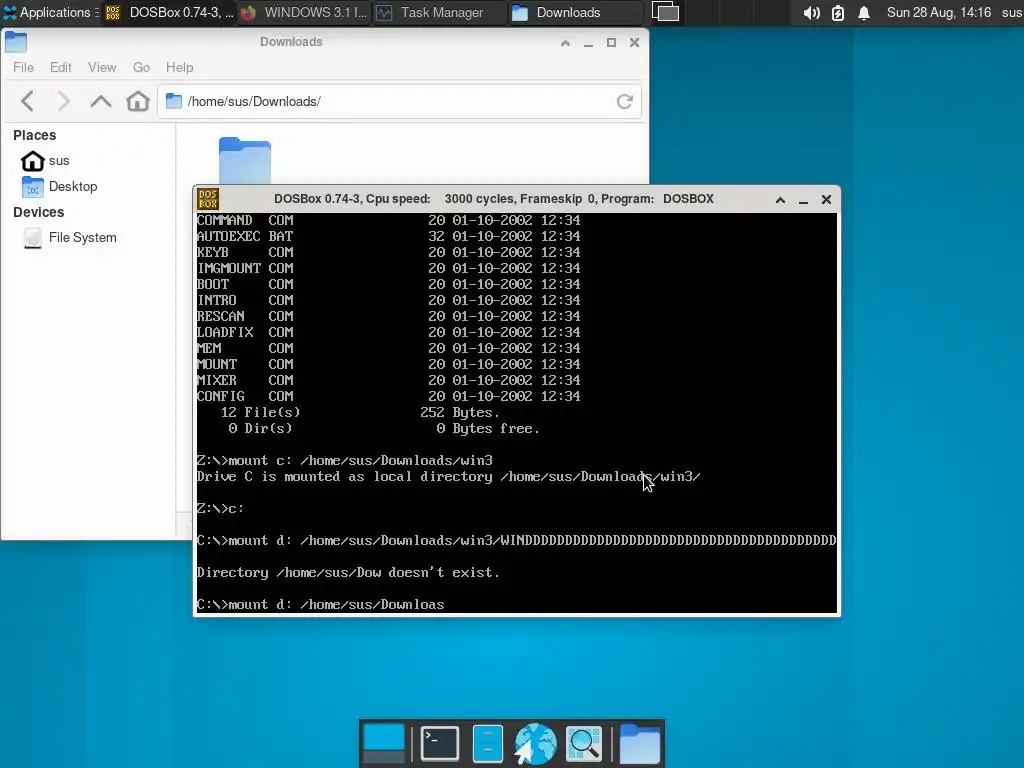1024x768 pixels.
Task: Open the View menu in Downloads window
Action: click(x=102, y=67)
